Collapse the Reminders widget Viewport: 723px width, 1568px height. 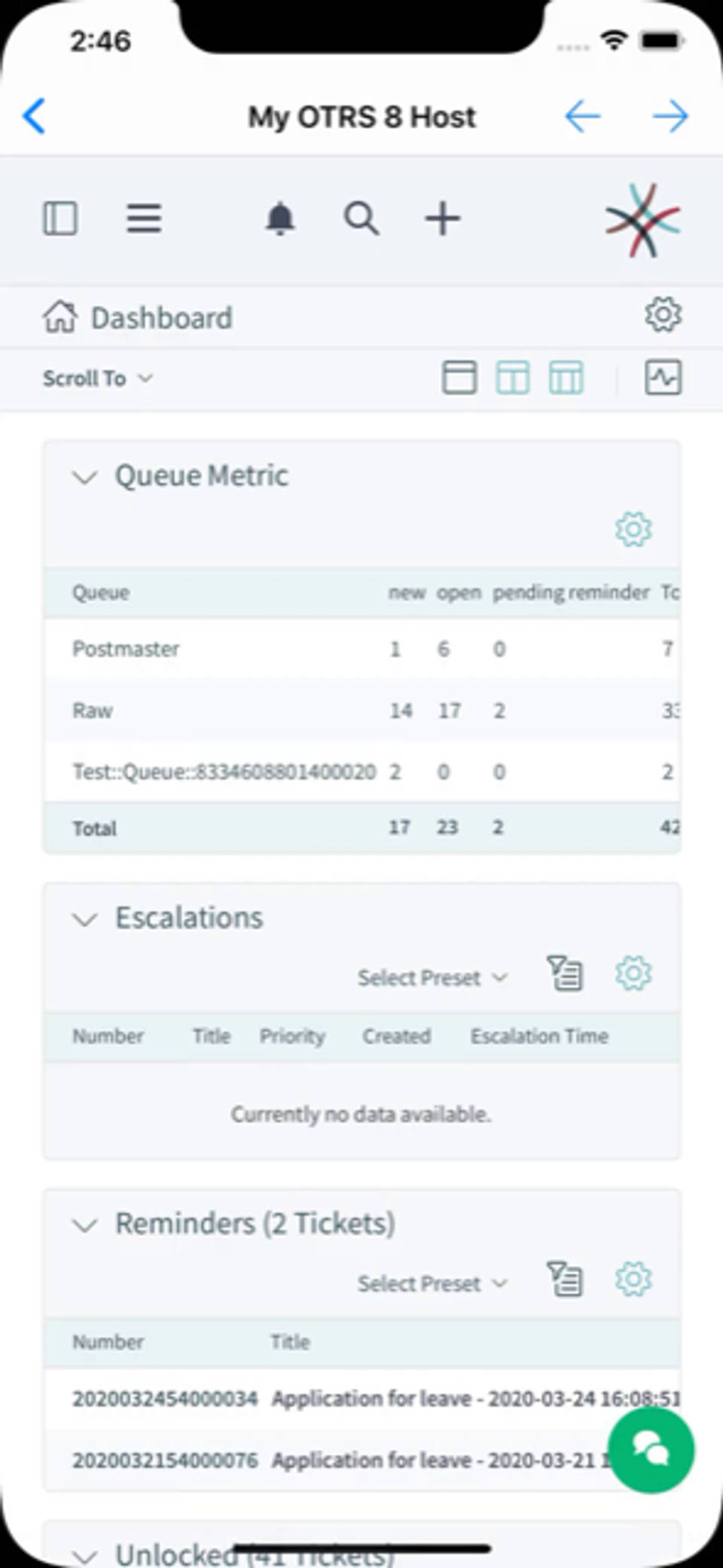[84, 1225]
